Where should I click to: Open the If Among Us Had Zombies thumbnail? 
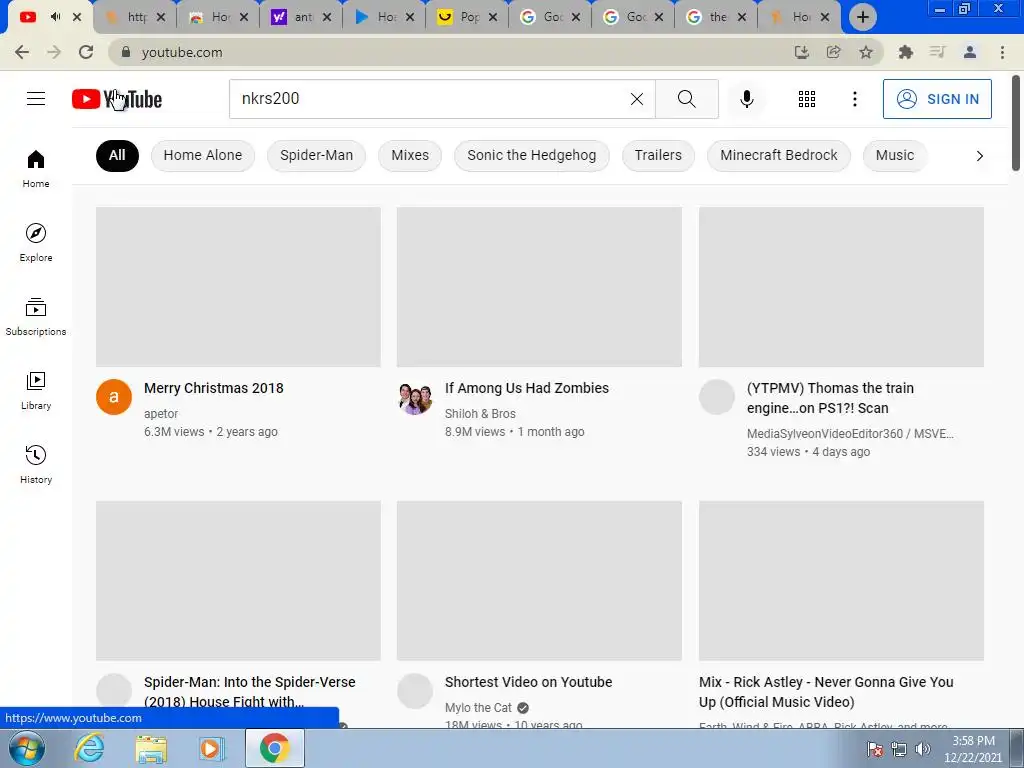pos(539,287)
